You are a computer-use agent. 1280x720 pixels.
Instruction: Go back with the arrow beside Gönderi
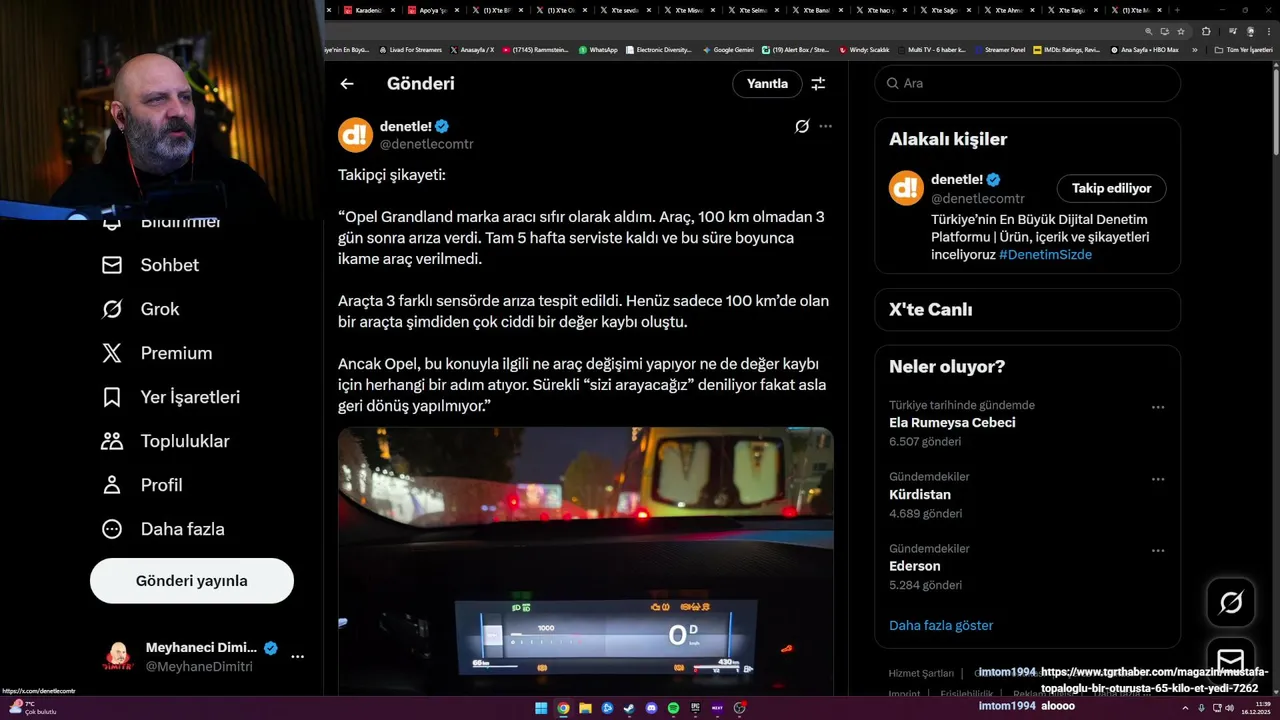click(347, 84)
